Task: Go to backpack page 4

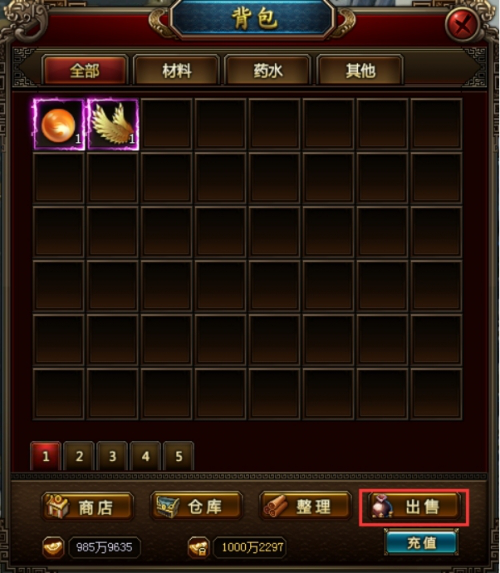Action: pos(145,456)
